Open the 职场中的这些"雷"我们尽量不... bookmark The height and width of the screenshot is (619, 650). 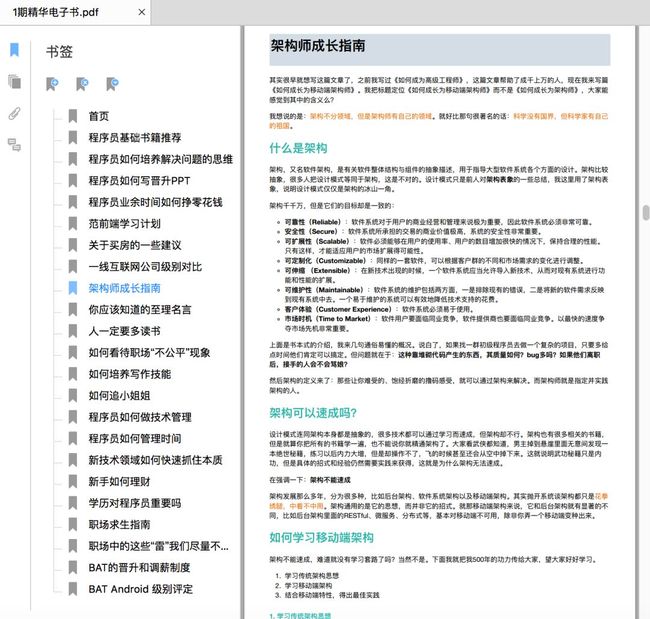[x=158, y=546]
